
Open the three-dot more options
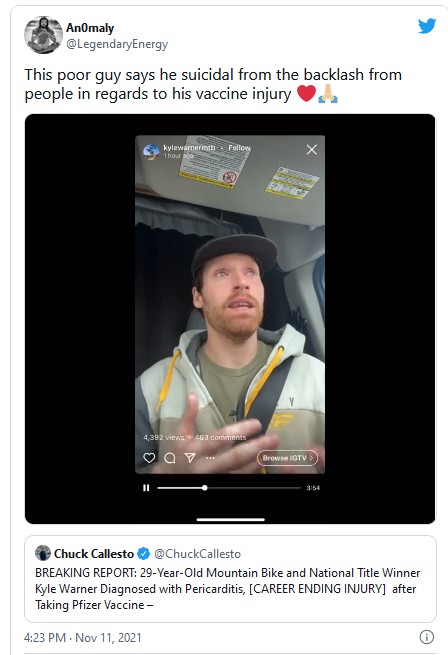(x=210, y=458)
